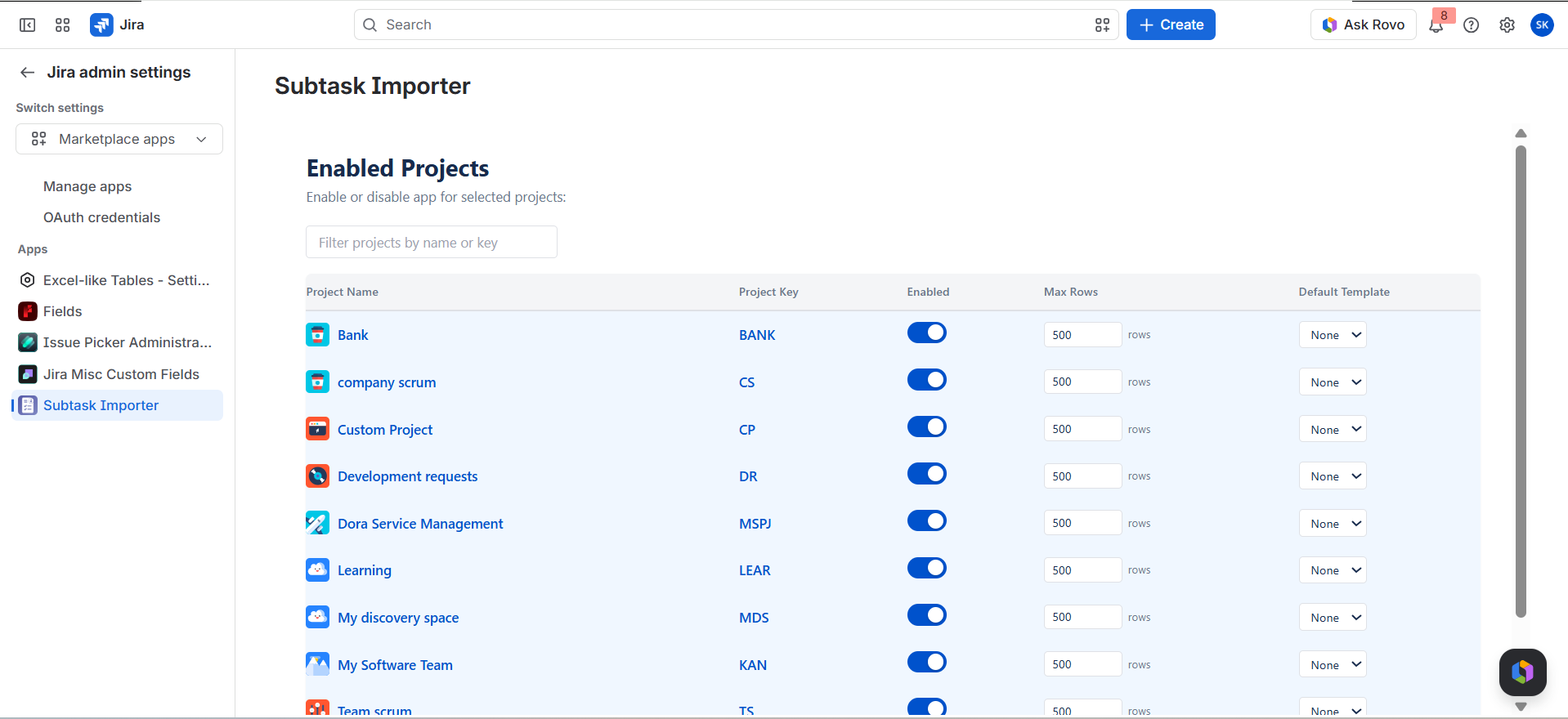Expand the Marketplace apps settings dropdown
1568x719 pixels.
pyautogui.click(x=119, y=139)
